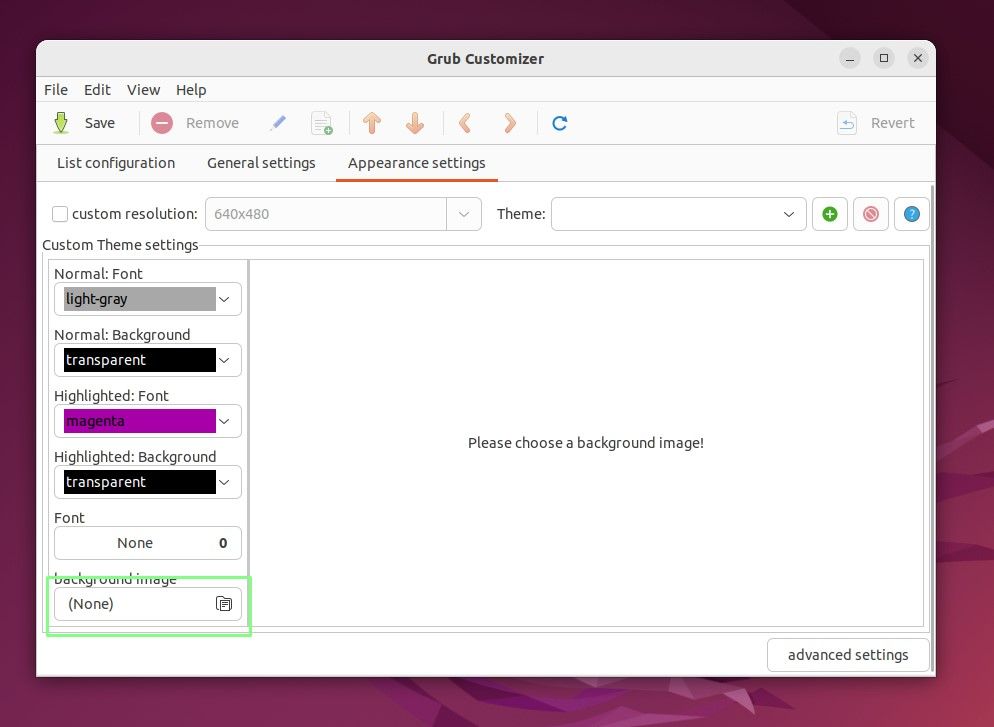Open the background image file picker icon
The width and height of the screenshot is (994, 727).
(224, 603)
